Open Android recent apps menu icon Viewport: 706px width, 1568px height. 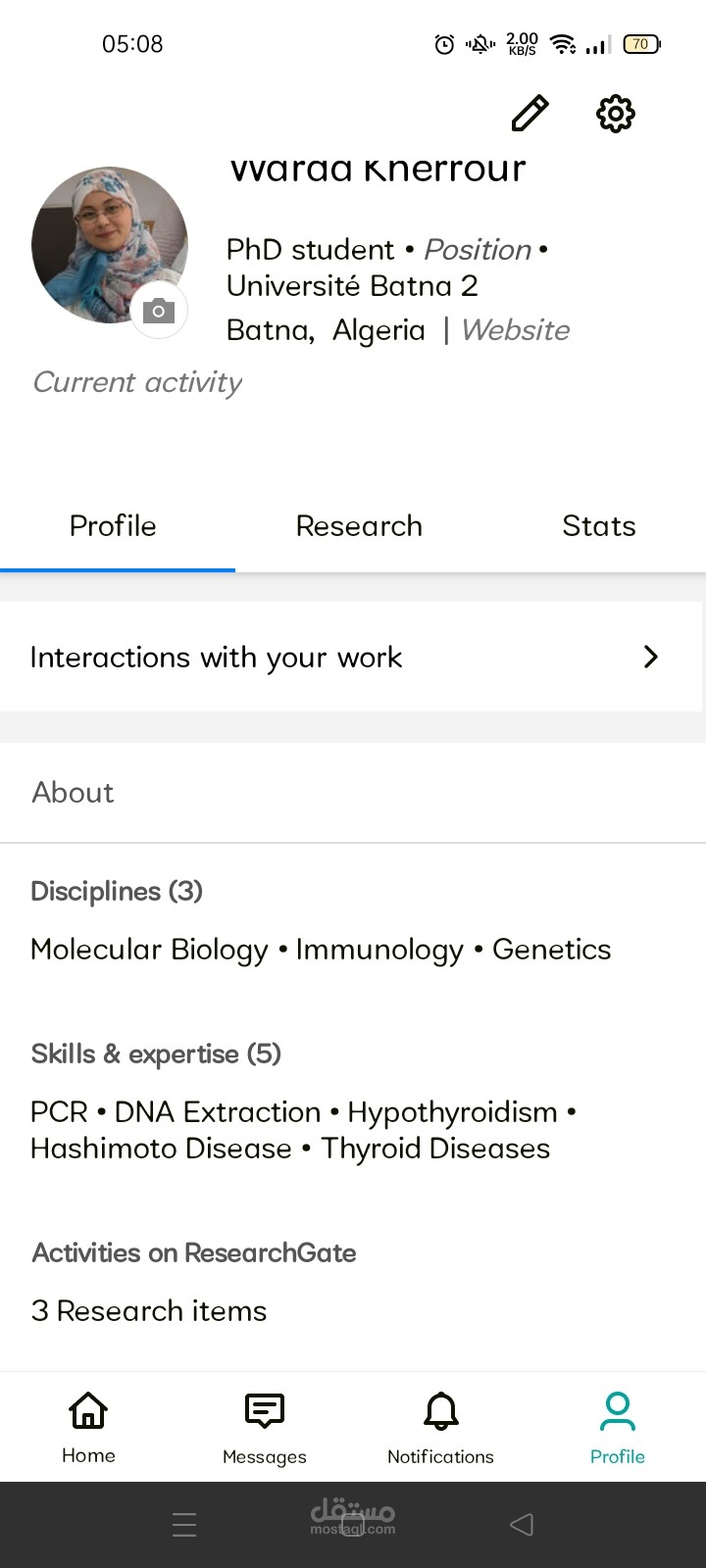tap(184, 1524)
